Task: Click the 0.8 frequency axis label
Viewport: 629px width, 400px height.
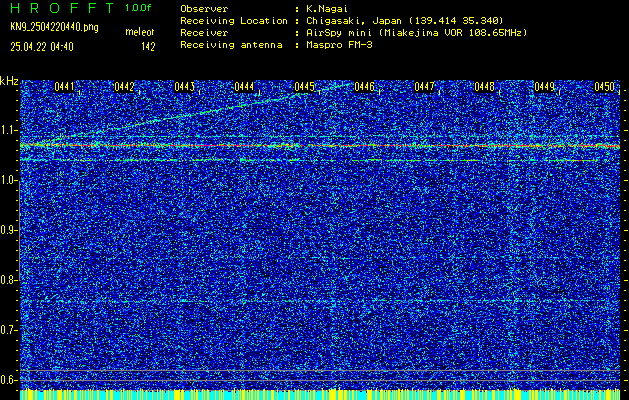Action: 9,280
